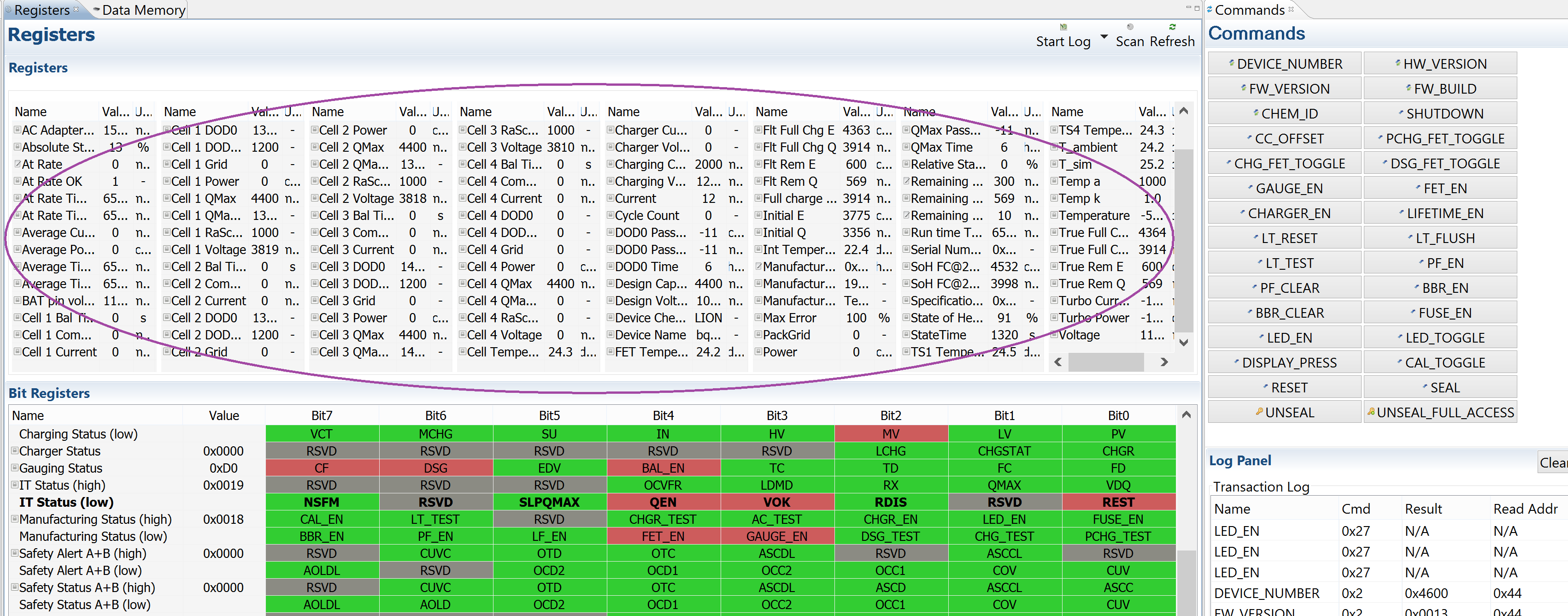The image size is (1568, 616).
Task: Send the FW_VERSION command
Action: pos(1284,89)
